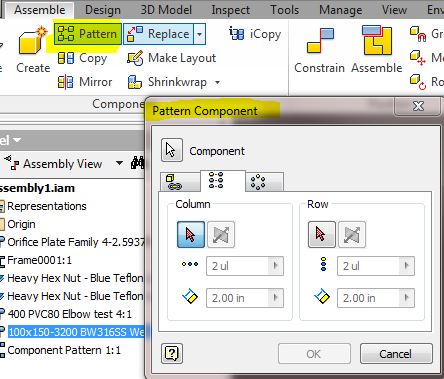Click the iCopy tool

[x=255, y=34]
